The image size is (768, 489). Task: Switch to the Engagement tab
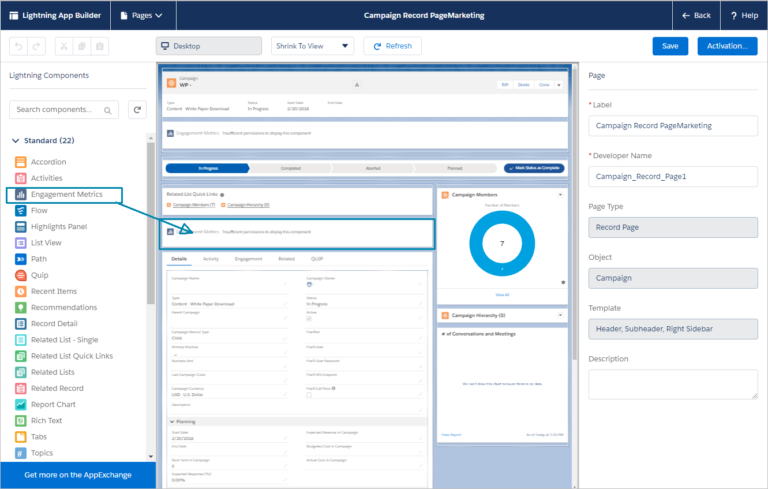pos(248,259)
